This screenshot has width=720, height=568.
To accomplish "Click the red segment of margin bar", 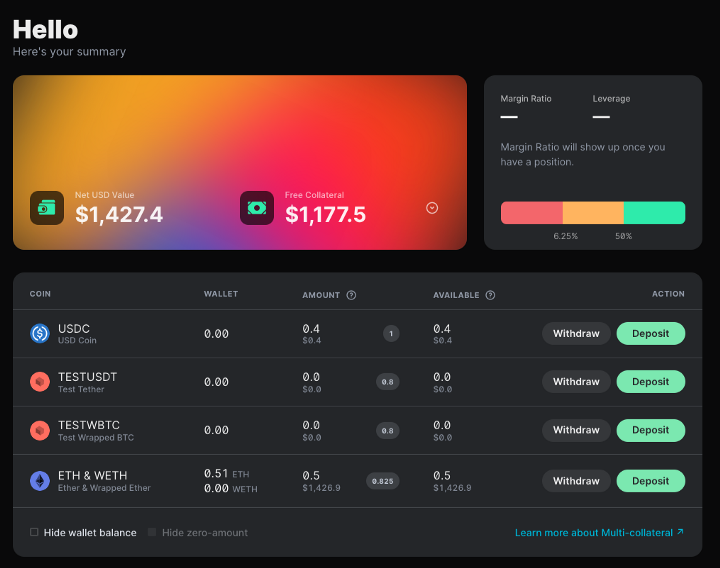I will pos(532,213).
